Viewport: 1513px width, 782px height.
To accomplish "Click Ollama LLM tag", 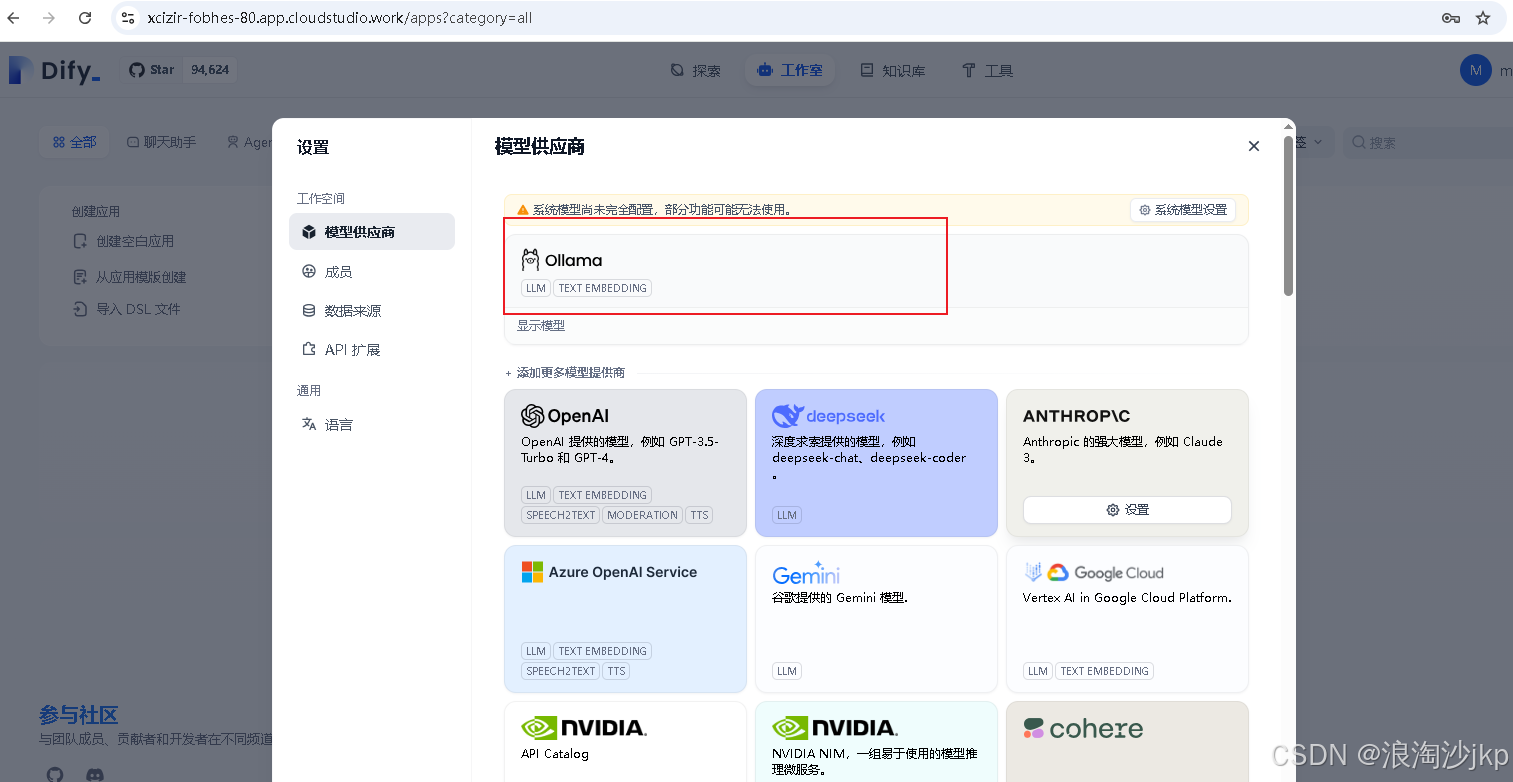I will [x=536, y=288].
